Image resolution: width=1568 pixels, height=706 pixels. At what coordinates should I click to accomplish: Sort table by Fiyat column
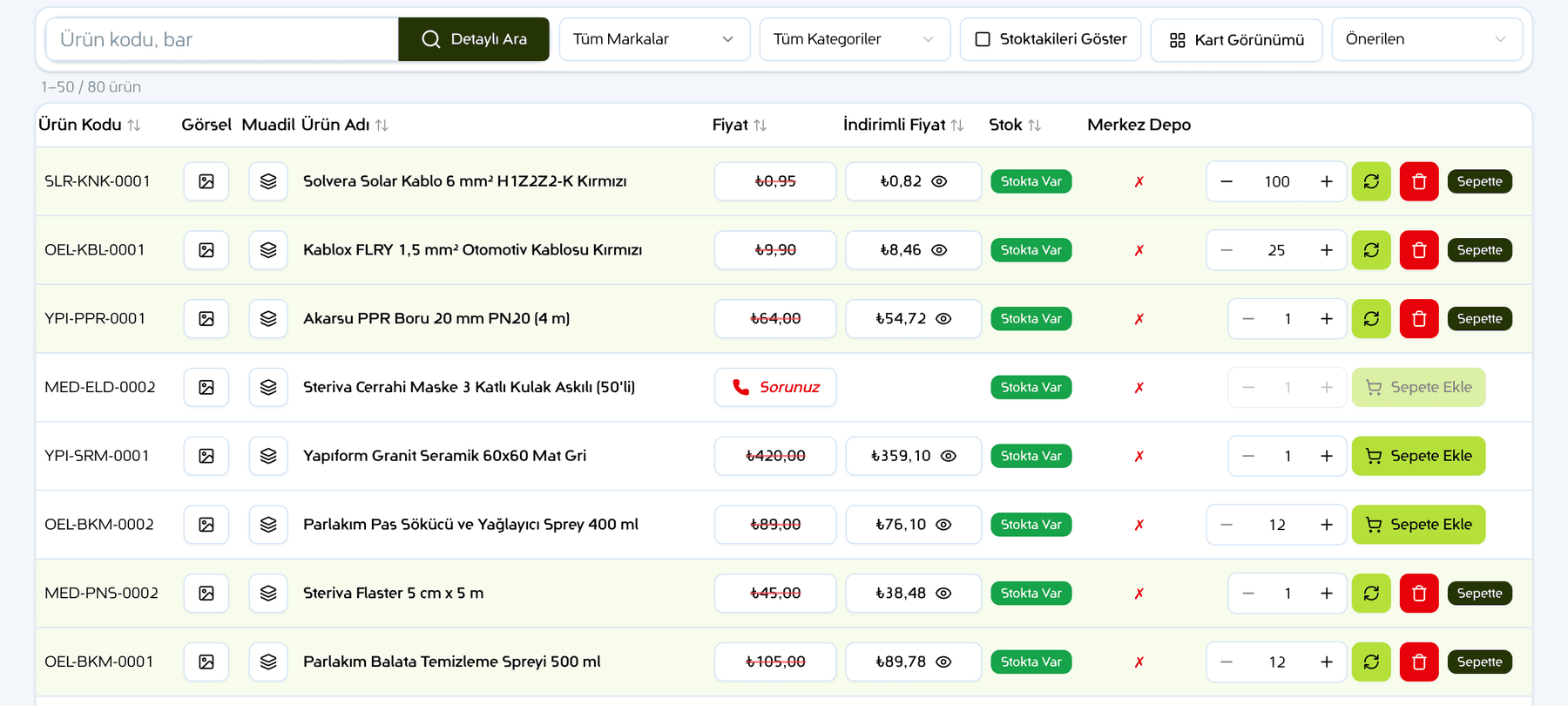click(740, 125)
